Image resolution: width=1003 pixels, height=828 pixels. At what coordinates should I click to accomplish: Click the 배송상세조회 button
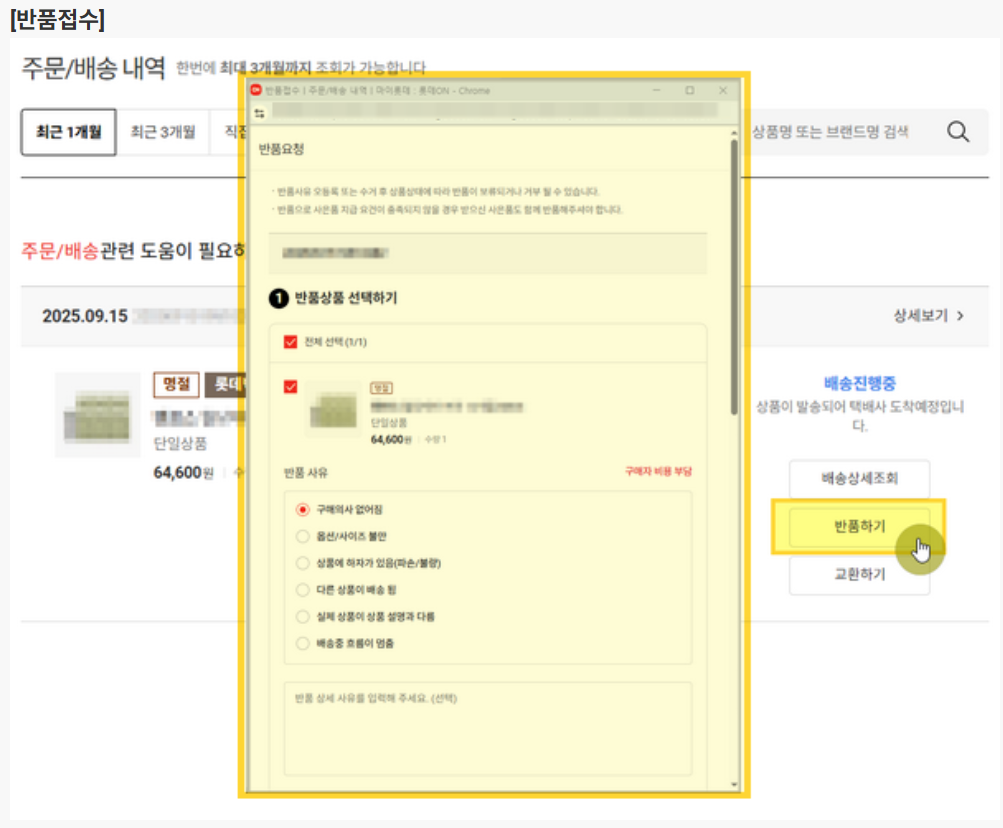coord(859,478)
